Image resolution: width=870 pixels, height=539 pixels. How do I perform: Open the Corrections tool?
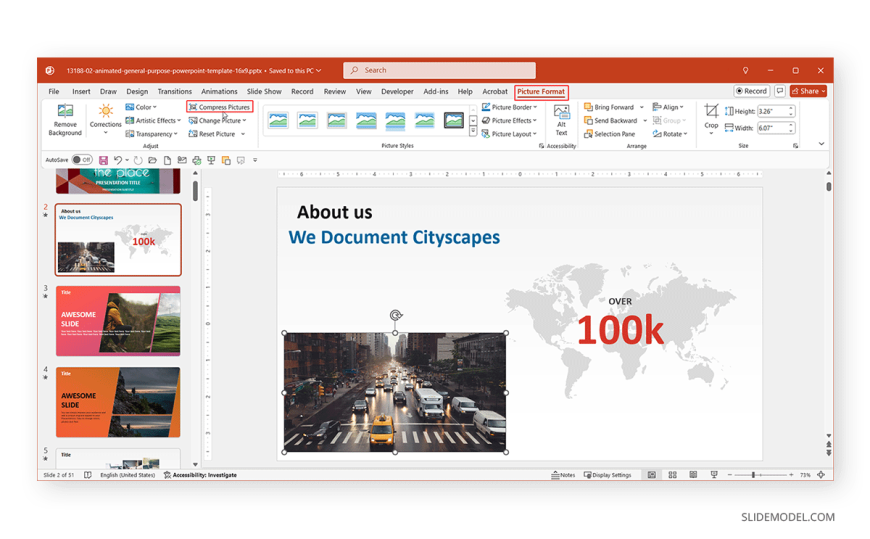(x=105, y=118)
